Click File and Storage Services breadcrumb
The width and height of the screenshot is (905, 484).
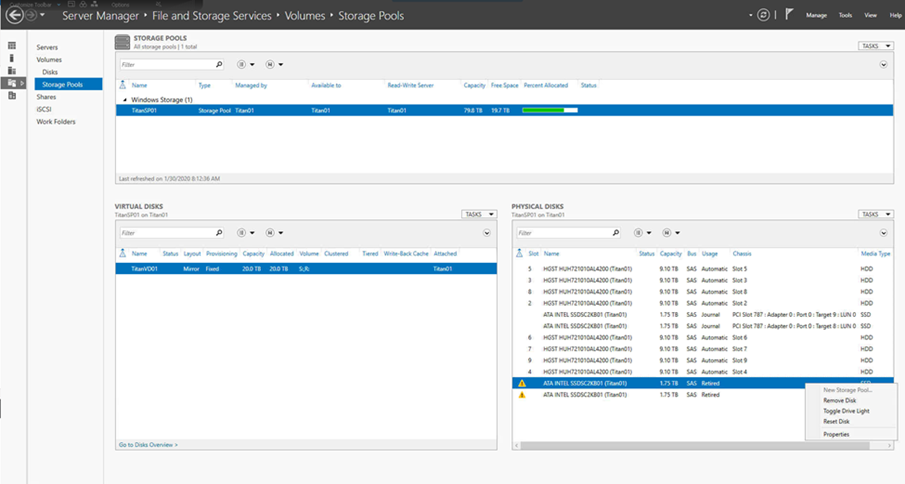click(x=211, y=16)
